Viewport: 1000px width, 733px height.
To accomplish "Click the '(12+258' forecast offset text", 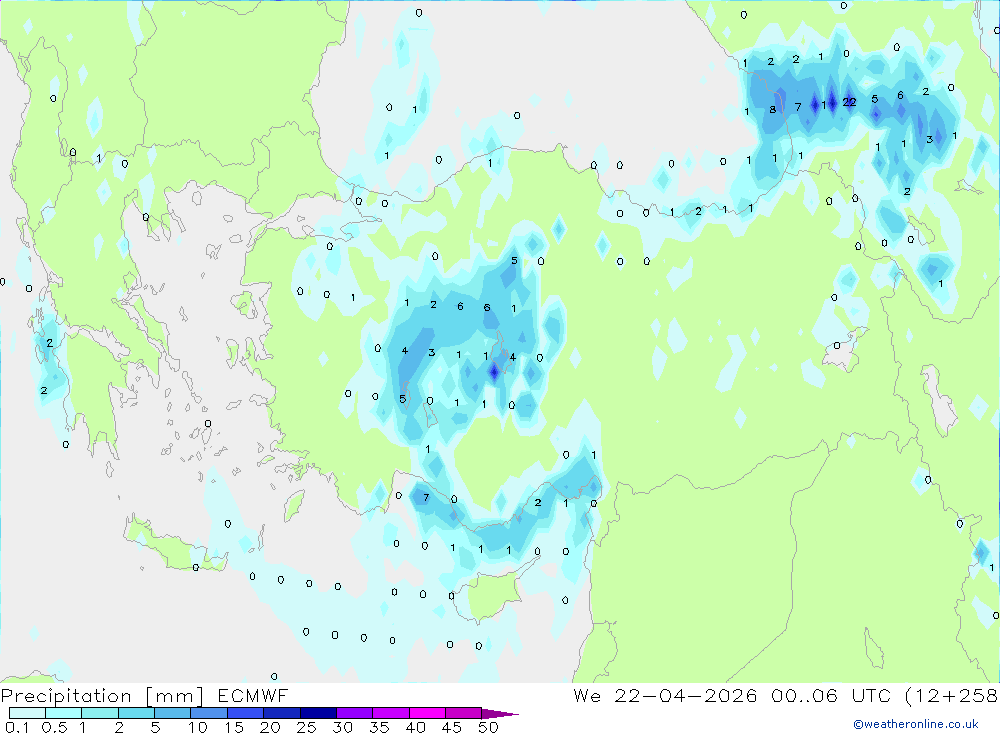I will (x=952, y=696).
